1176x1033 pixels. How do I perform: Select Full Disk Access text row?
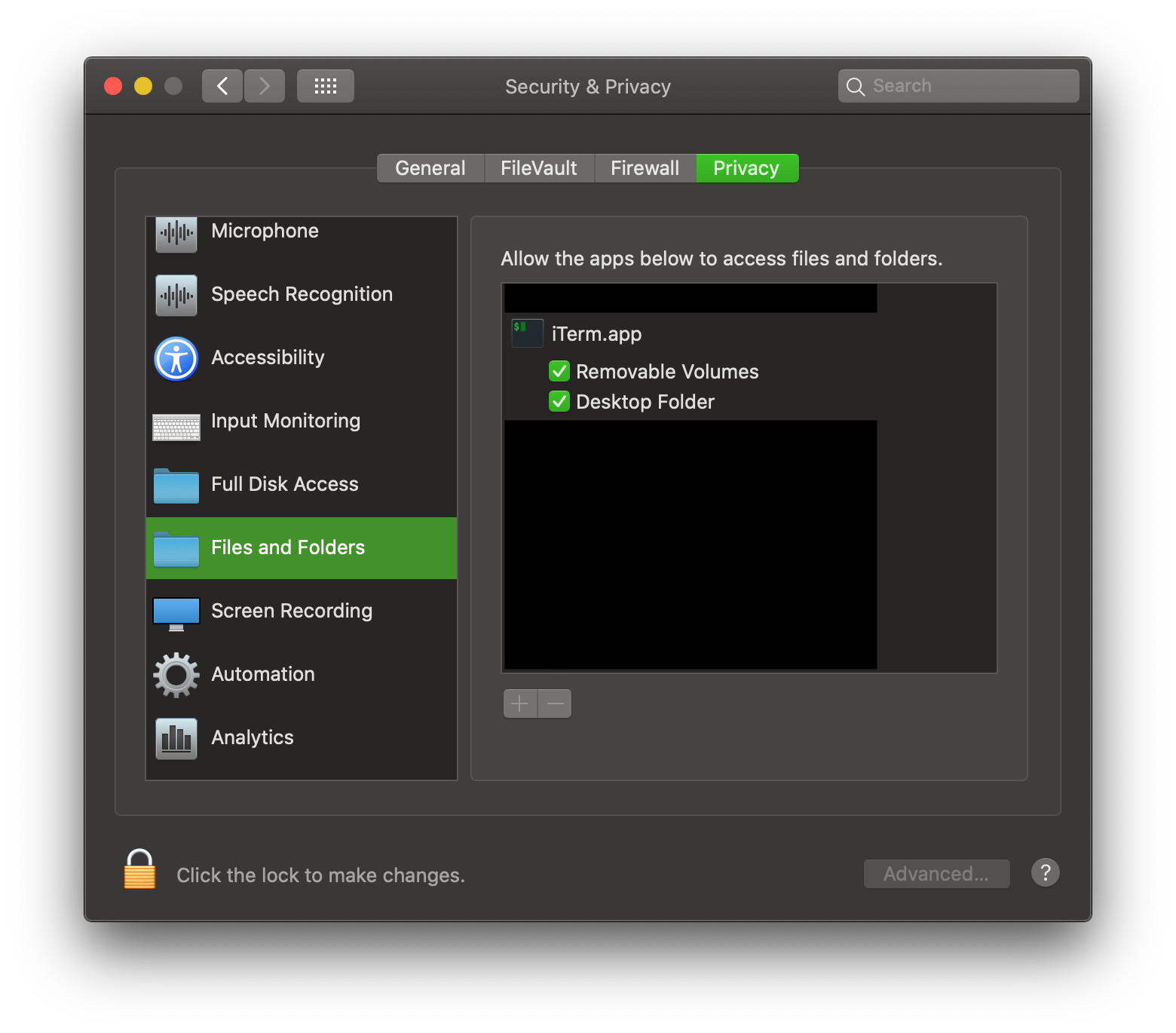[x=285, y=484]
